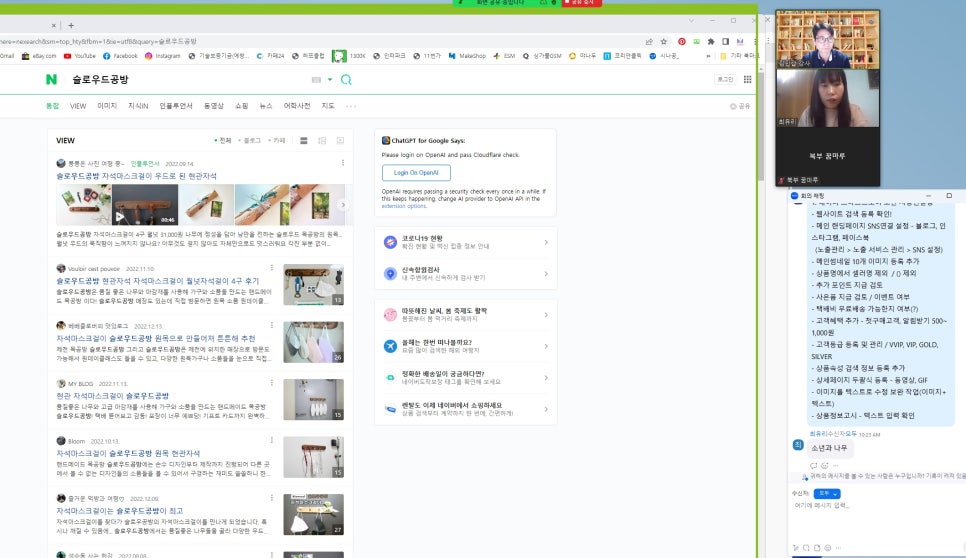The height and width of the screenshot is (558, 966).
Task: Open result '자석마스크걸이는 슬로우드공방이 최고'
Action: coord(120,511)
